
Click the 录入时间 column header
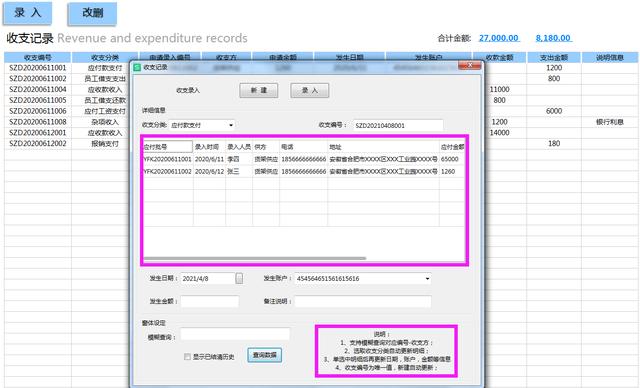(209, 146)
